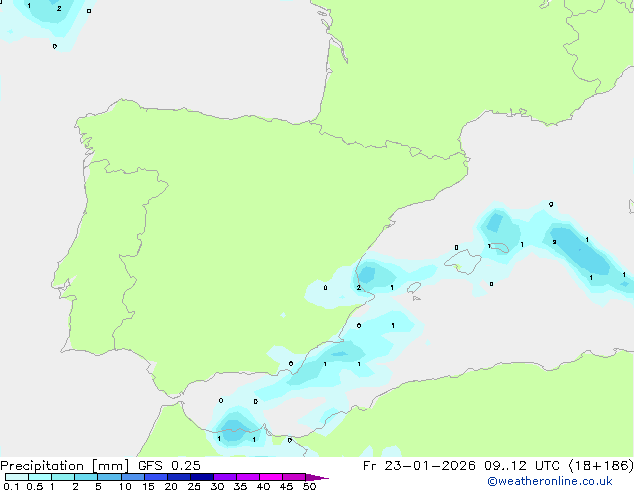Click the legend scale label 5
Viewport: 634px width, 490px height.
click(x=98, y=486)
